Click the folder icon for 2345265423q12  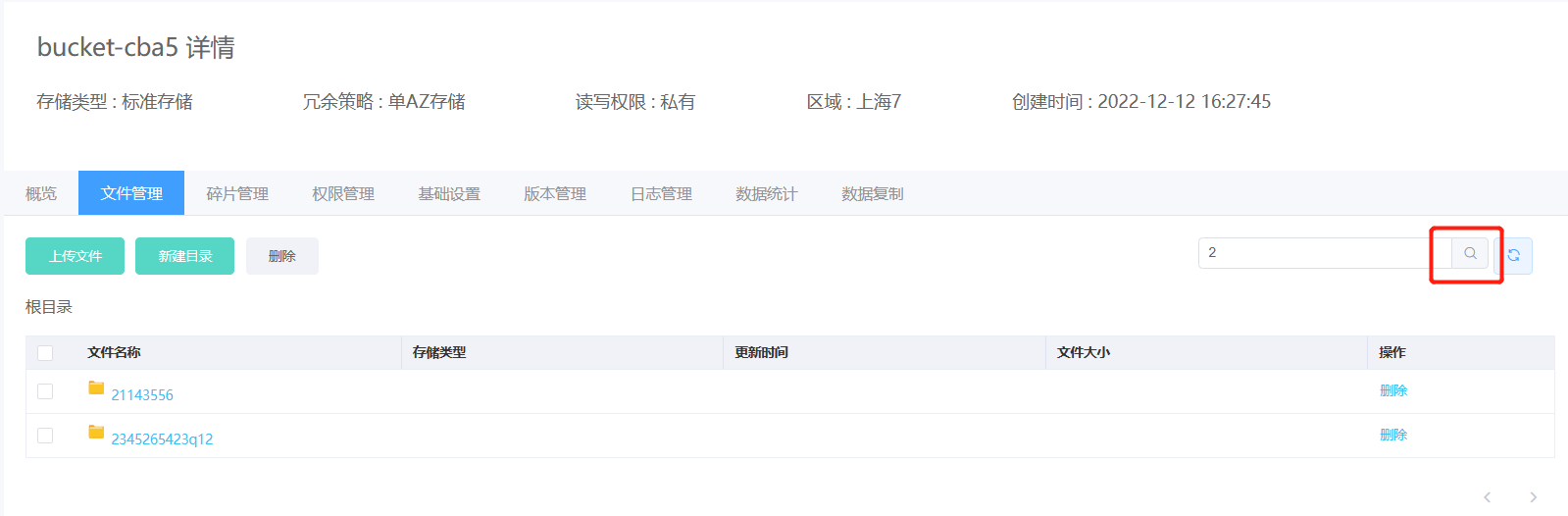[96, 433]
